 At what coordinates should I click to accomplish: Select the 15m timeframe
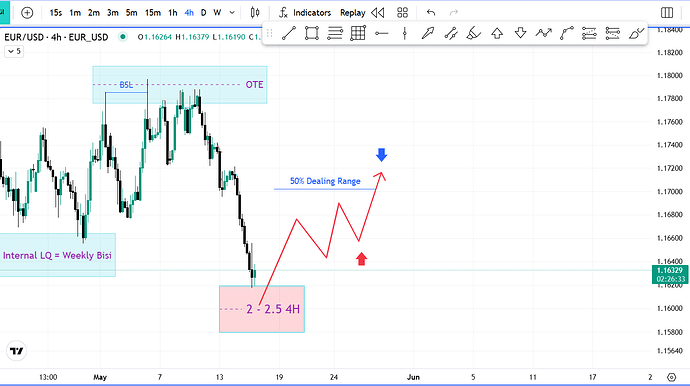tap(153, 13)
